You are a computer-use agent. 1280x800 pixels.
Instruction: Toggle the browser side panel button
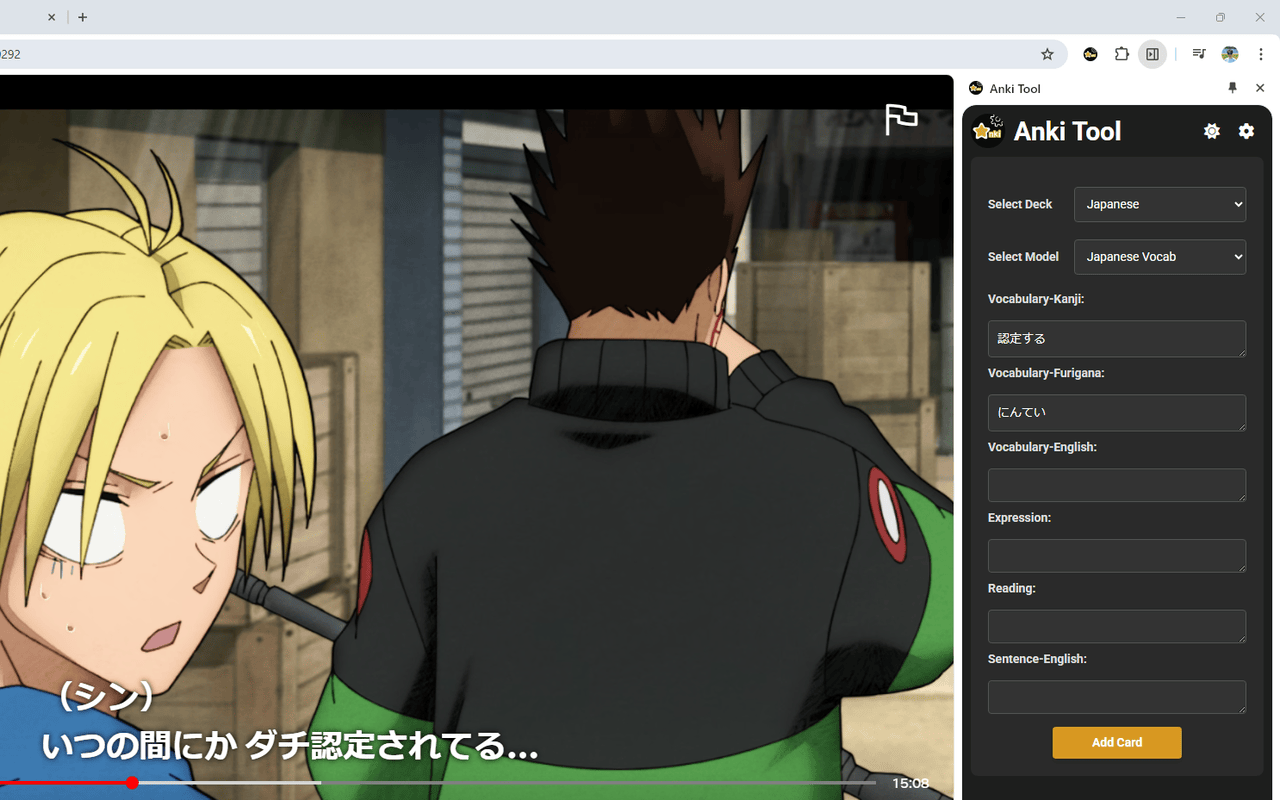coord(1153,54)
